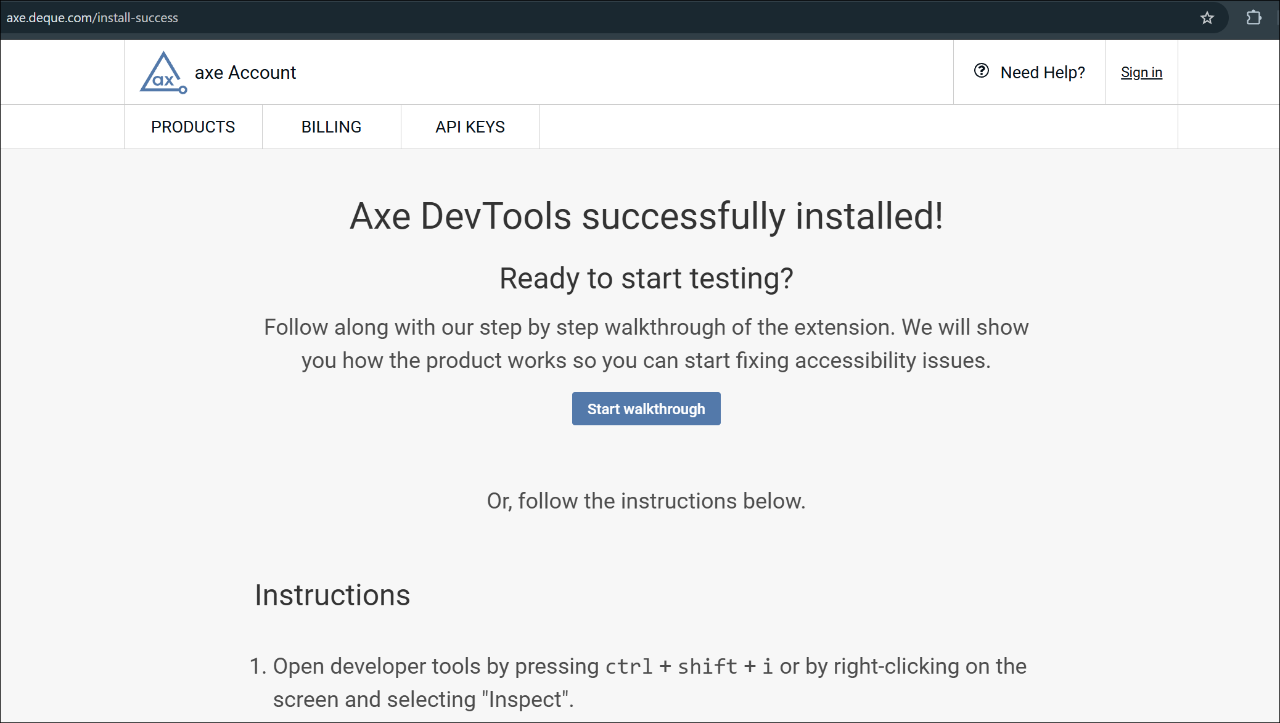Open the PRODUCTS tab
This screenshot has height=723, width=1280.
192,126
